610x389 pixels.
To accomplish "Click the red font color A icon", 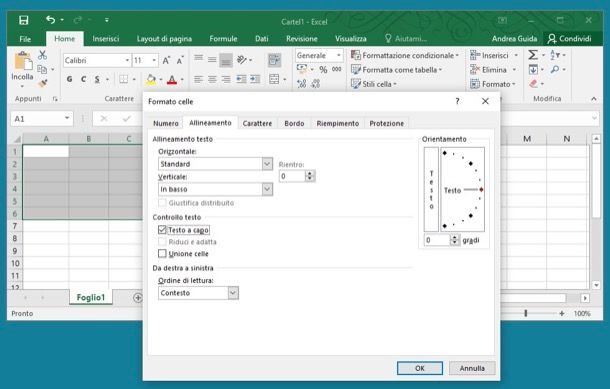I will click(x=172, y=80).
